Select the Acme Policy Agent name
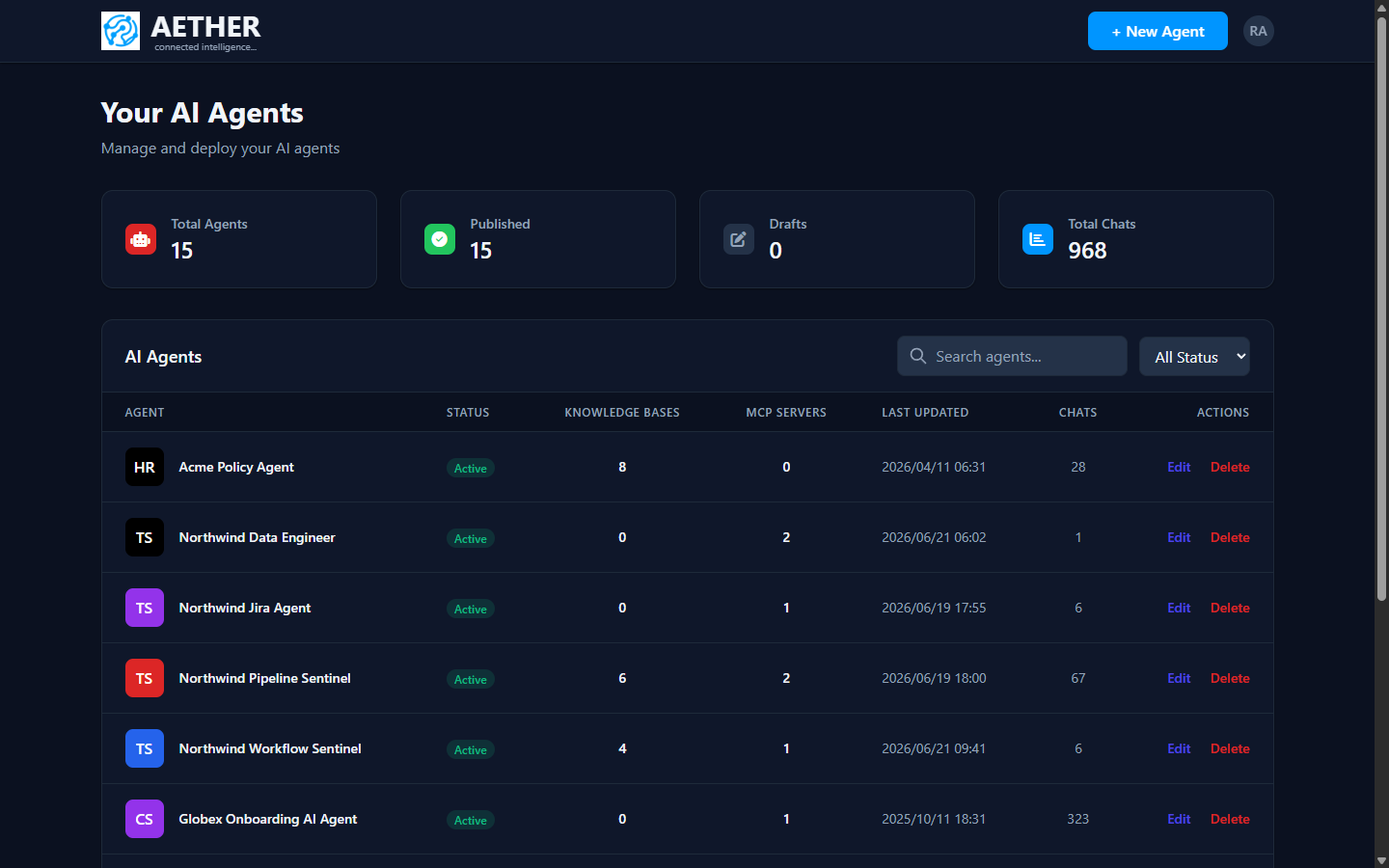This screenshot has height=868, width=1389. 236,467
